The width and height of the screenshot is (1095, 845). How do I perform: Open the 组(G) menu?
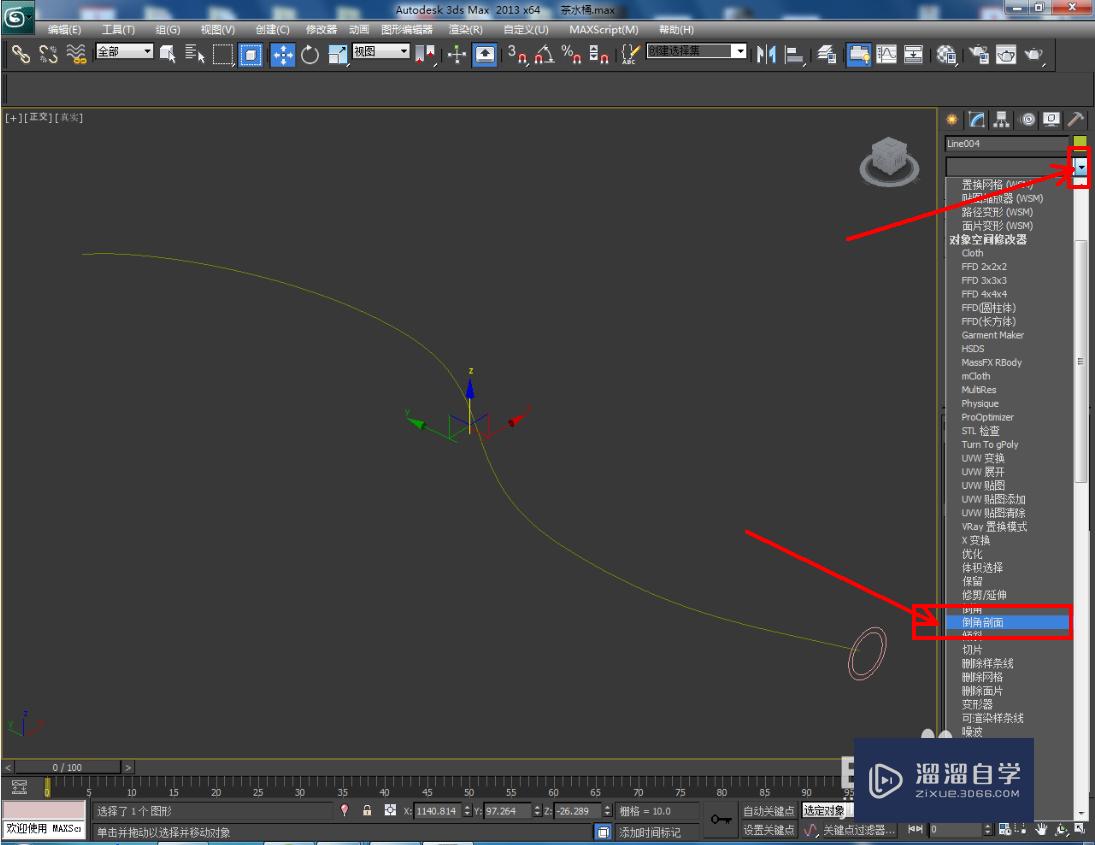pos(168,29)
